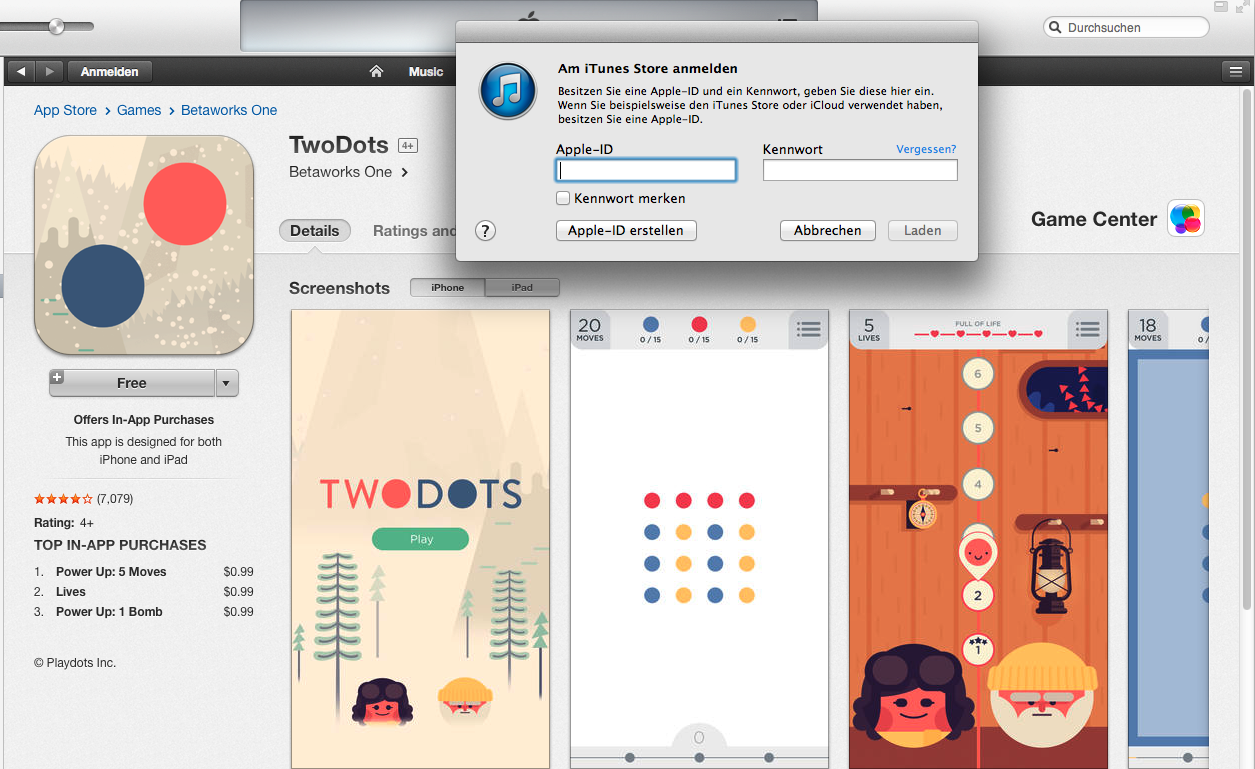Go back with the left arrow button
The width and height of the screenshot is (1255, 769).
pyautogui.click(x=21, y=71)
